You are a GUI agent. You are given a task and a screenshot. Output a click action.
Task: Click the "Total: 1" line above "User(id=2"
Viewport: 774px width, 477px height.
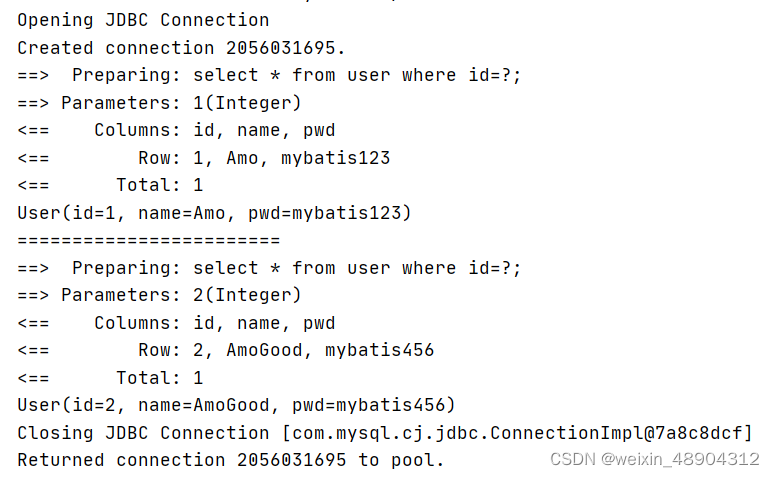click(159, 378)
